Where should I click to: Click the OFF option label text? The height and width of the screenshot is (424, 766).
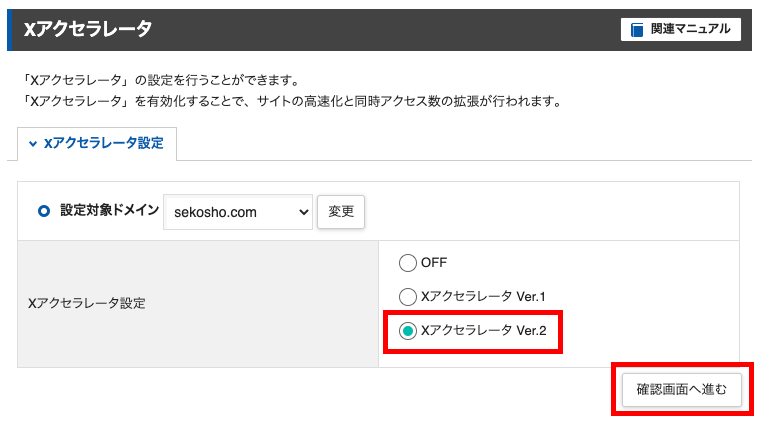click(434, 263)
